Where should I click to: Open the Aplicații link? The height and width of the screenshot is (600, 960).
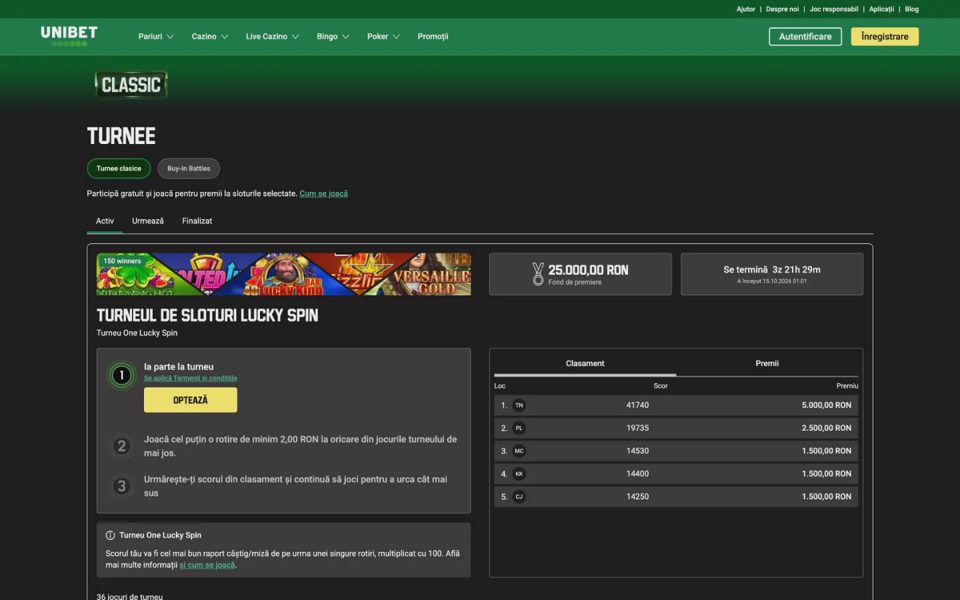click(x=882, y=9)
